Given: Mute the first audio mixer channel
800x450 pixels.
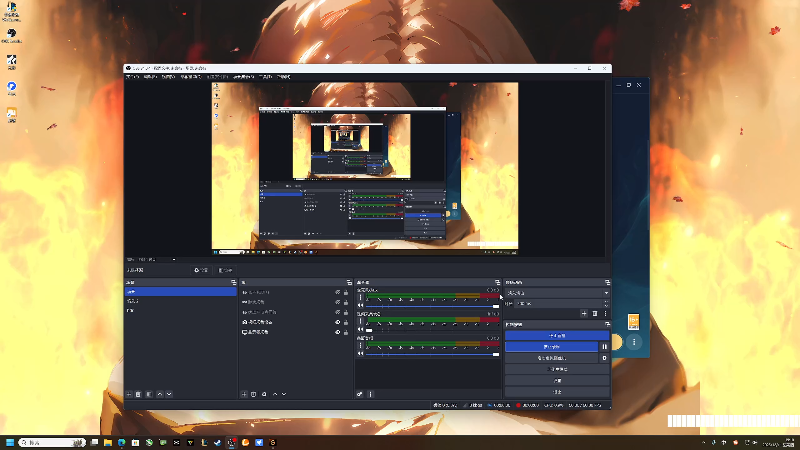Looking at the screenshot, I should click(361, 306).
